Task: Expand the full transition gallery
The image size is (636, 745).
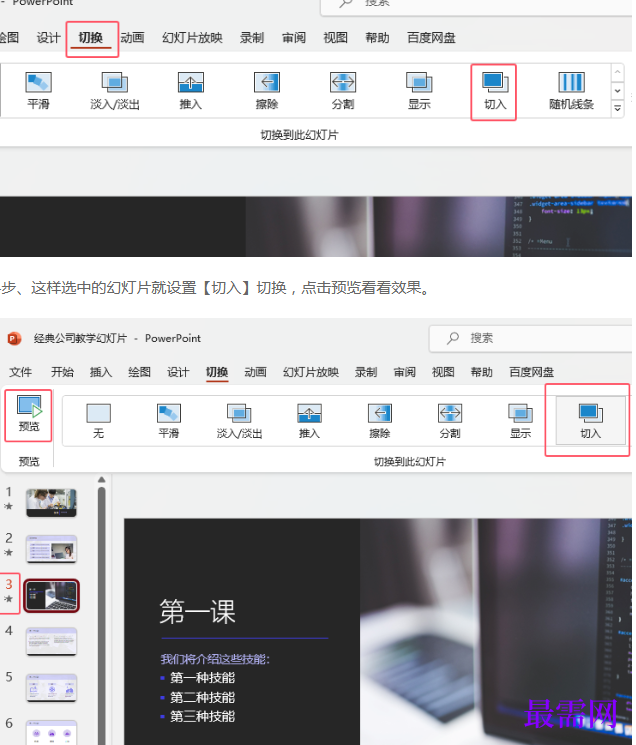Action: 617,108
